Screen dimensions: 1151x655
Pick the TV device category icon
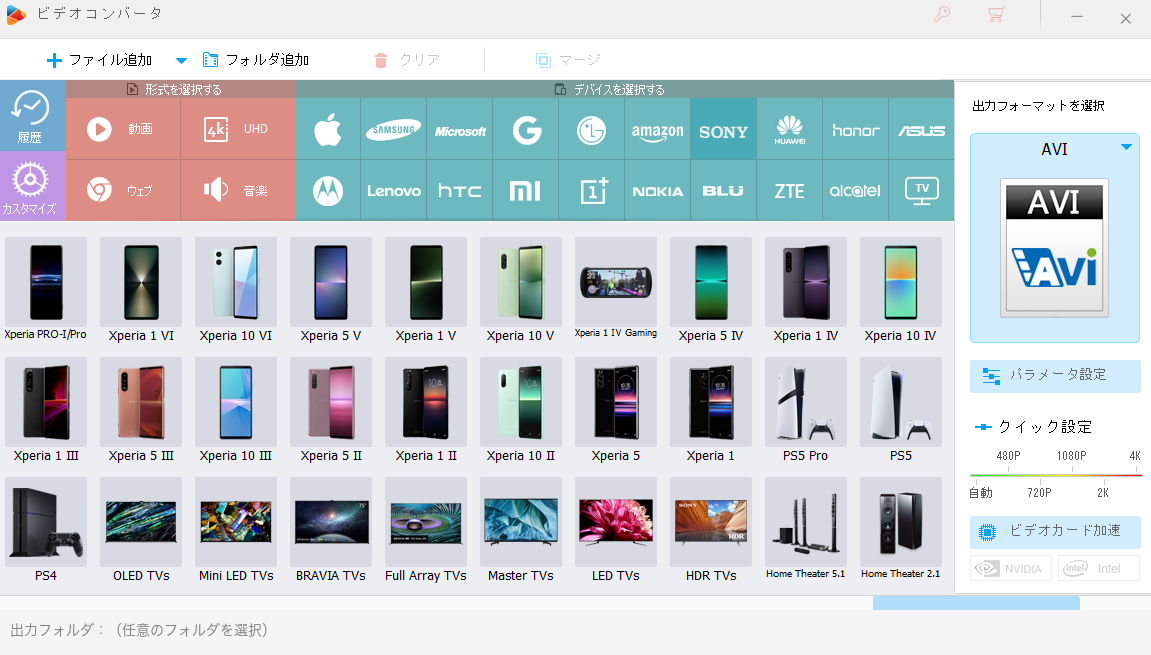click(921, 191)
